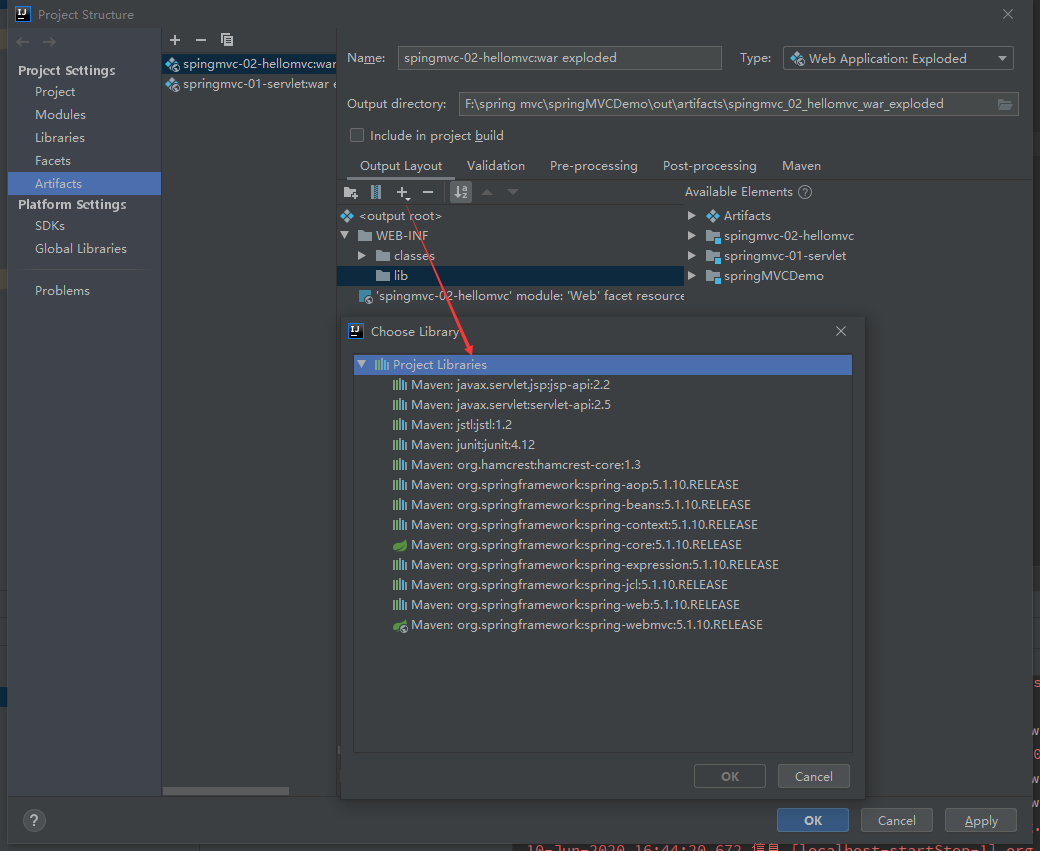Image resolution: width=1040 pixels, height=851 pixels.
Task: Expand the springmvc-01-servlet available element
Action: [692, 255]
